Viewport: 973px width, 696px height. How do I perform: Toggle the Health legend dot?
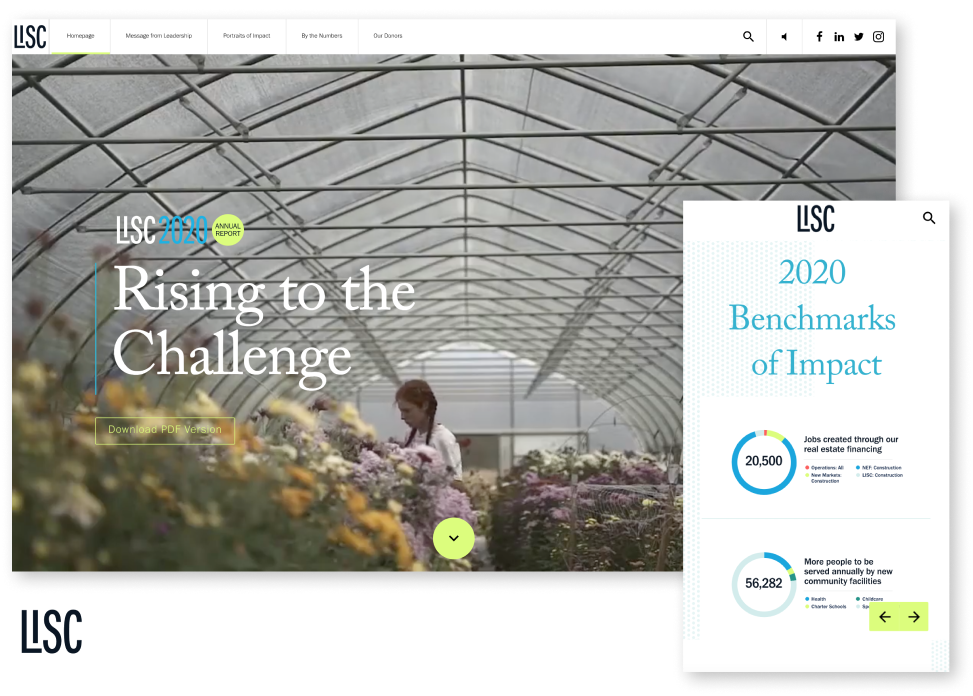(x=808, y=598)
